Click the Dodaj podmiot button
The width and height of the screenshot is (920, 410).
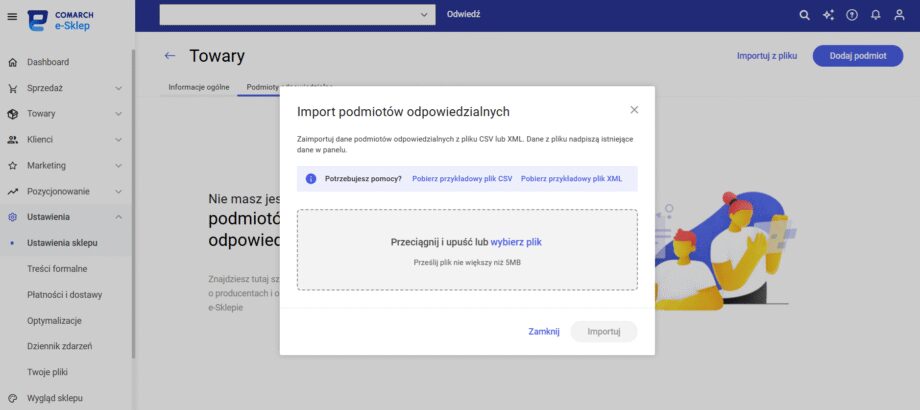point(858,56)
